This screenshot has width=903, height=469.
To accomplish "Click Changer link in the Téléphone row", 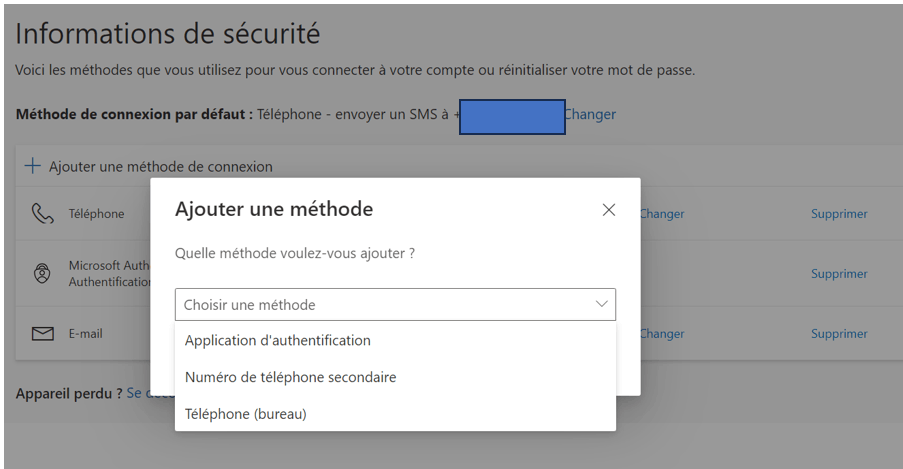I will pyautogui.click(x=662, y=214).
